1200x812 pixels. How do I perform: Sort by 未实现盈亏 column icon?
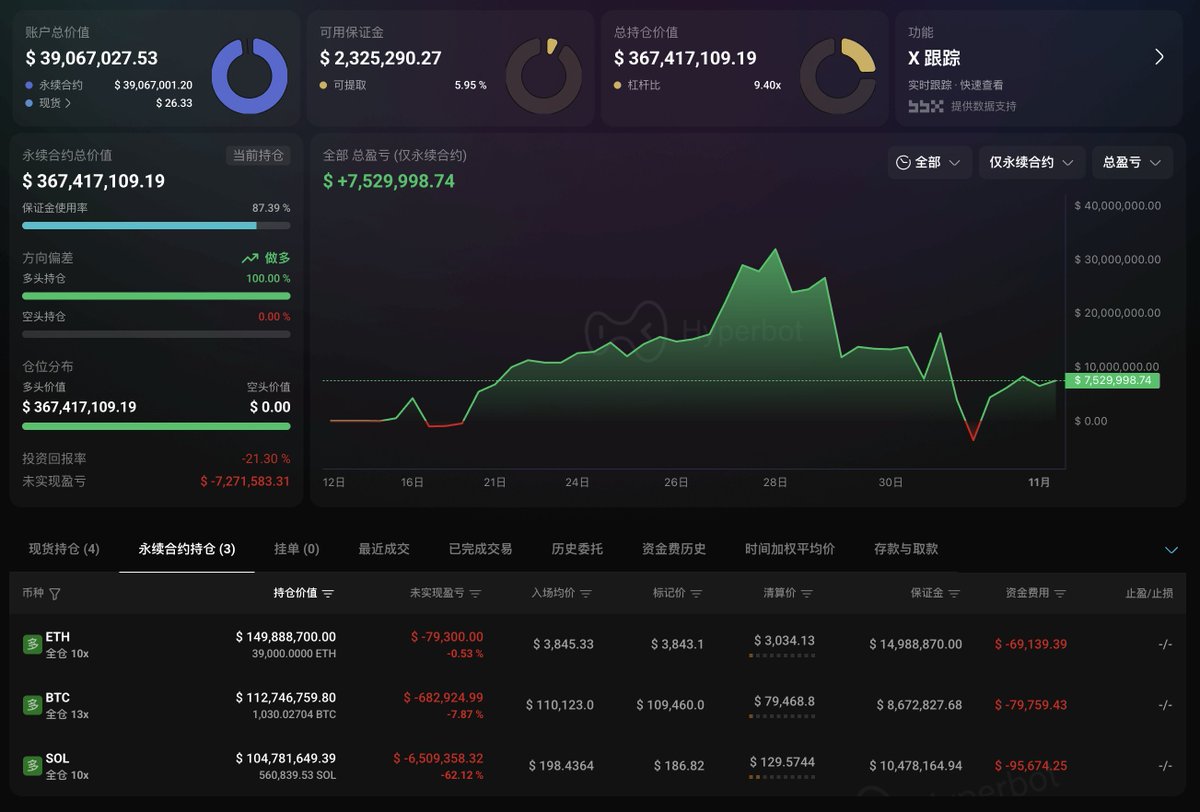[x=475, y=594]
